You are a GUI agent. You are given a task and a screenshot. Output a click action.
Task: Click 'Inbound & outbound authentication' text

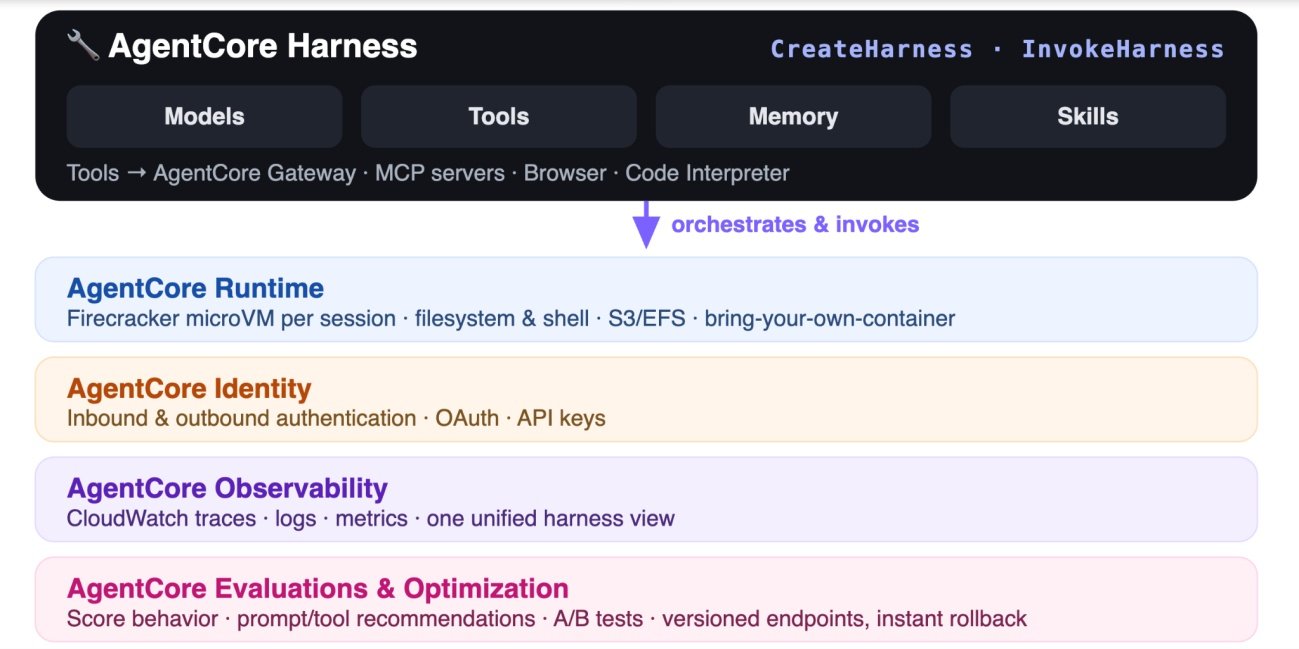[x=241, y=418]
